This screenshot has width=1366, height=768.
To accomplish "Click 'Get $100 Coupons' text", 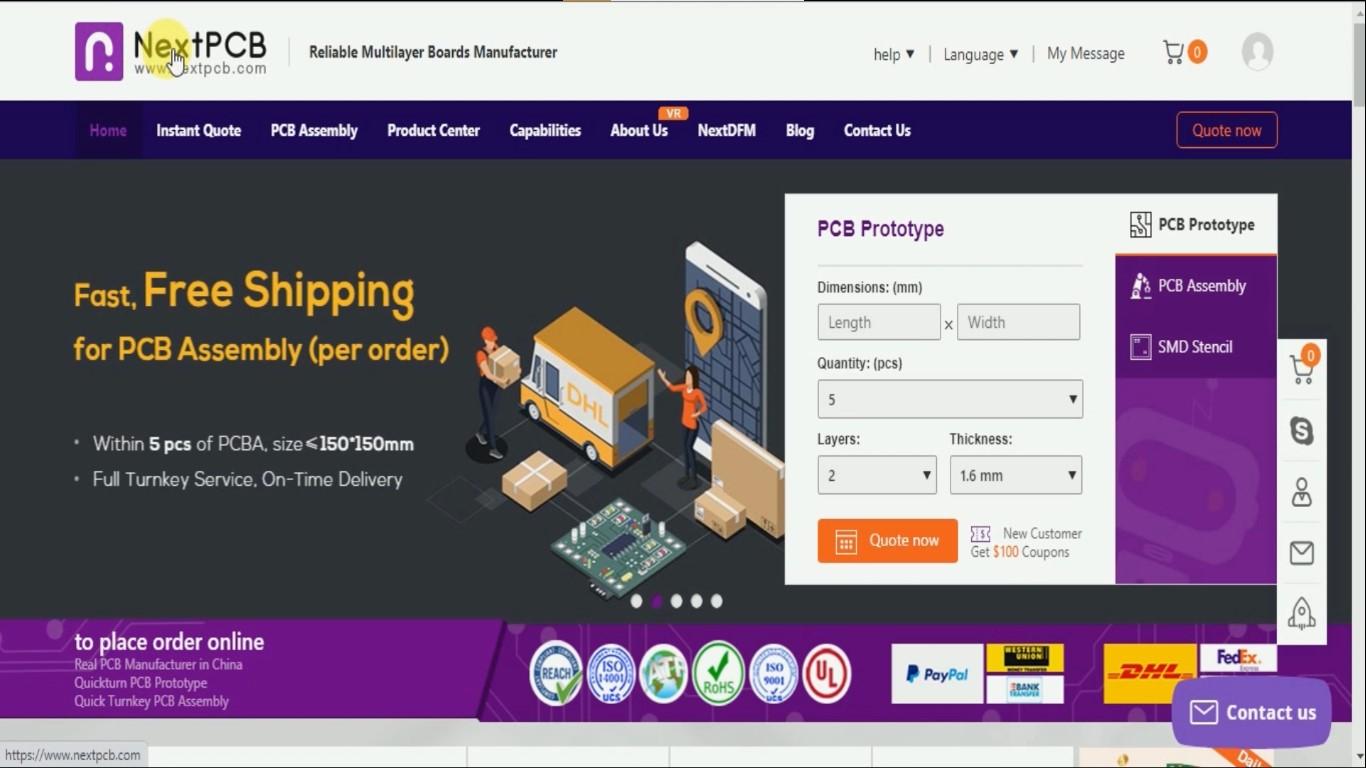I will coord(1020,552).
